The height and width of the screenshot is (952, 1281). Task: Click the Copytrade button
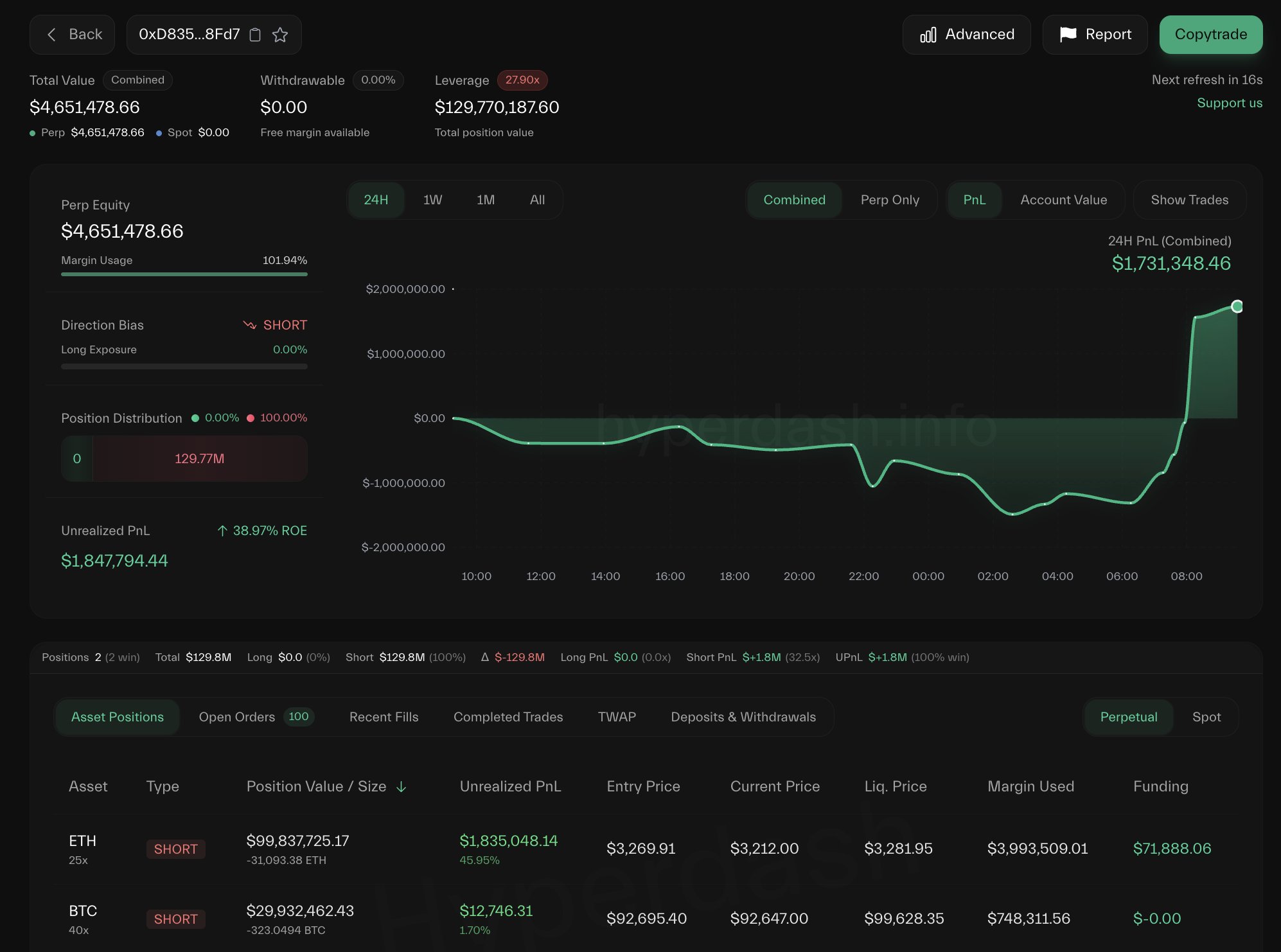1210,35
